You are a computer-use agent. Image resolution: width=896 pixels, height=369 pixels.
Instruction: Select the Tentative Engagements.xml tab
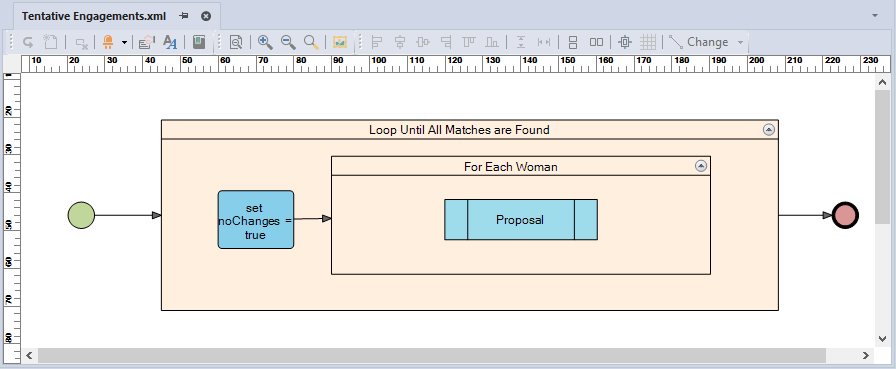point(94,16)
